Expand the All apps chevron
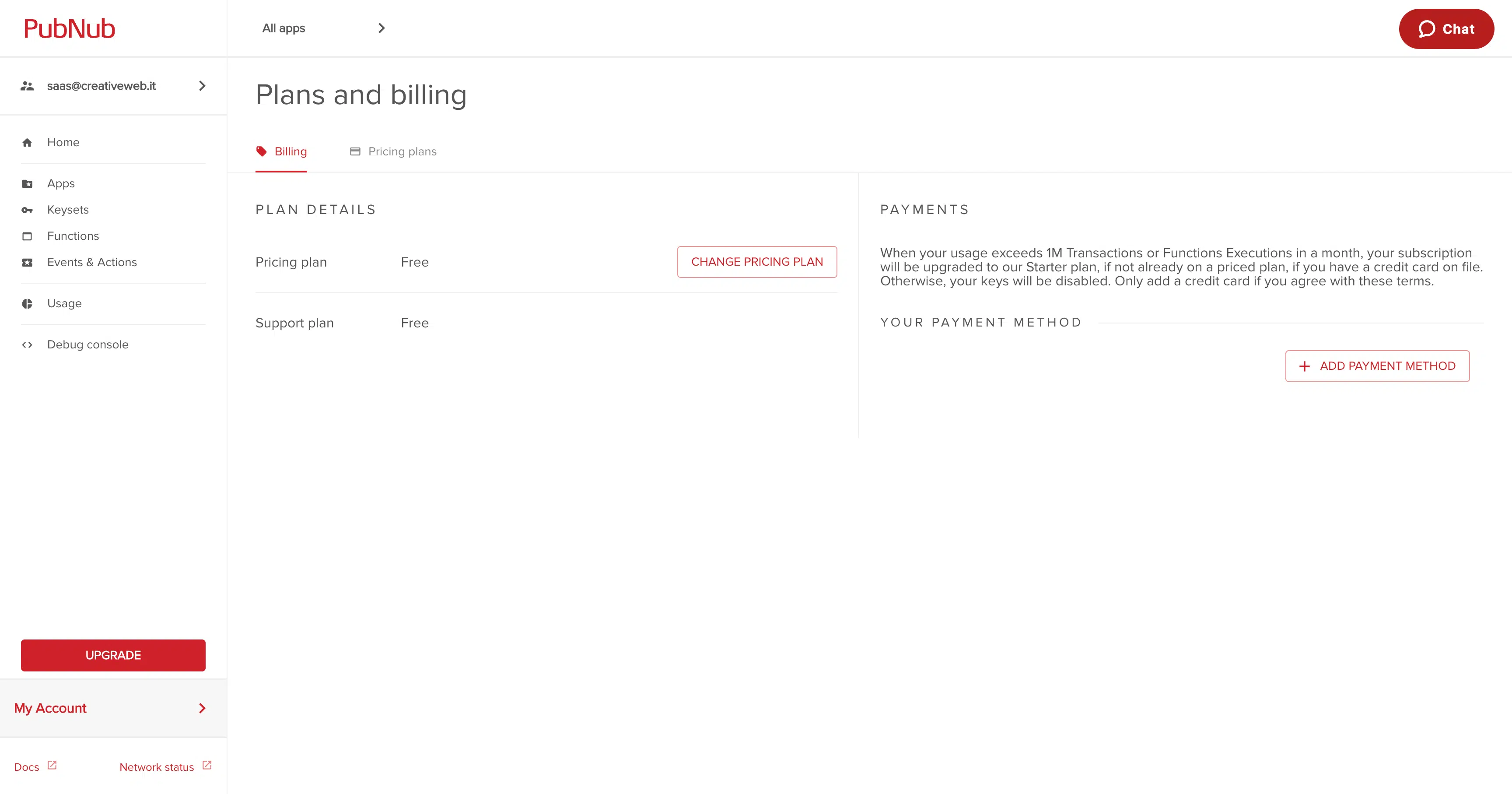 [381, 28]
